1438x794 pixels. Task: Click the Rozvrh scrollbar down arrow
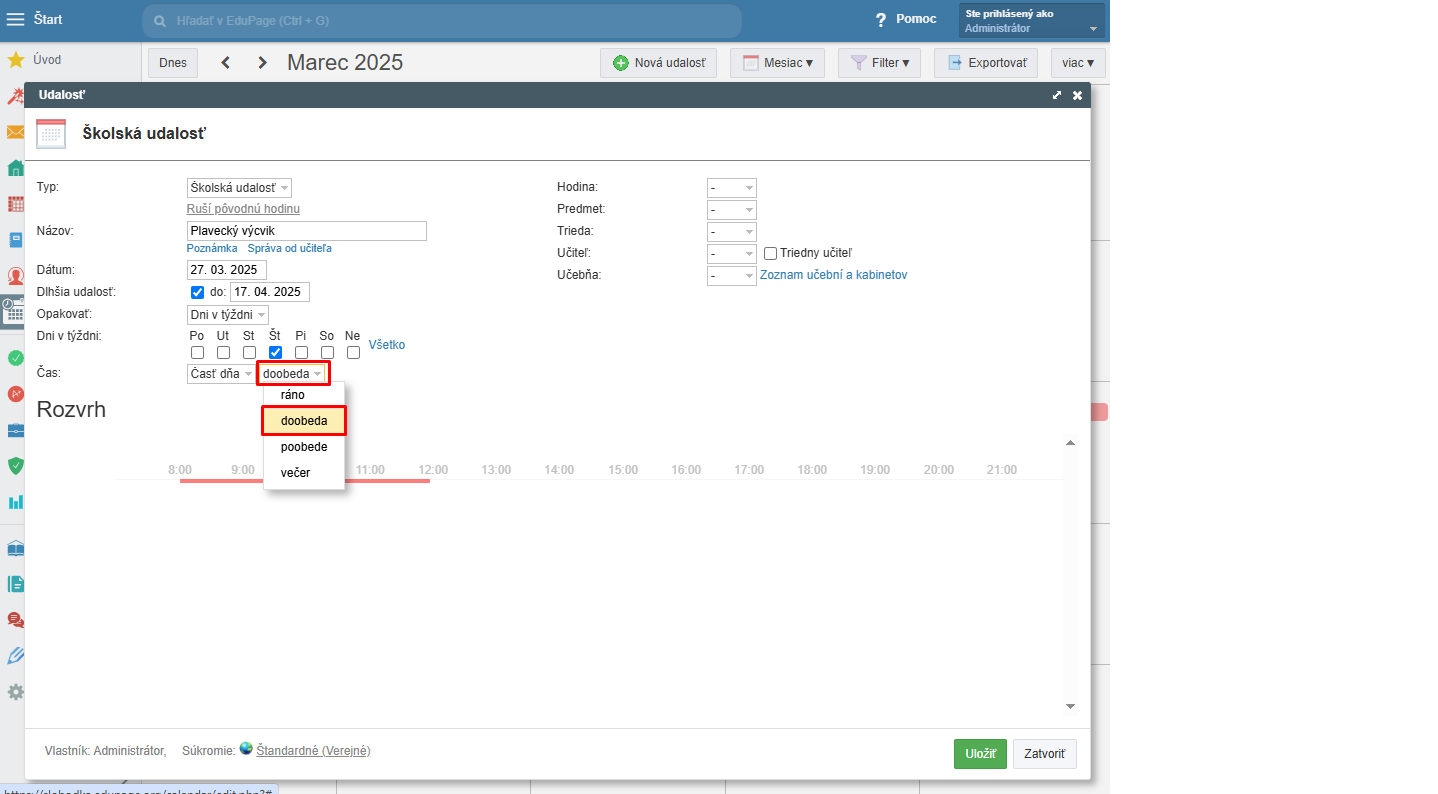[x=1070, y=706]
